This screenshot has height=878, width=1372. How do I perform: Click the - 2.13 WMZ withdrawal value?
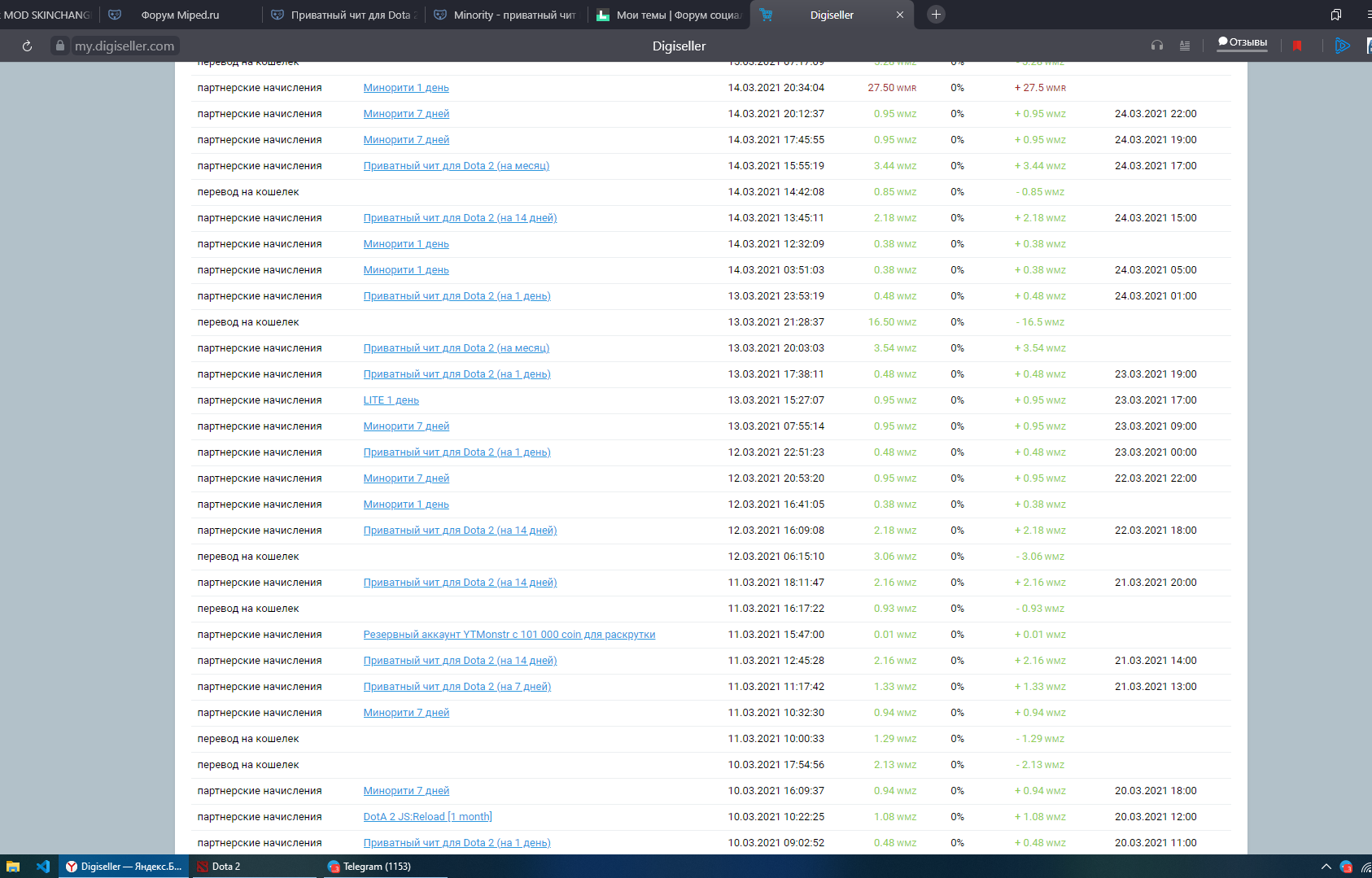[1040, 765]
